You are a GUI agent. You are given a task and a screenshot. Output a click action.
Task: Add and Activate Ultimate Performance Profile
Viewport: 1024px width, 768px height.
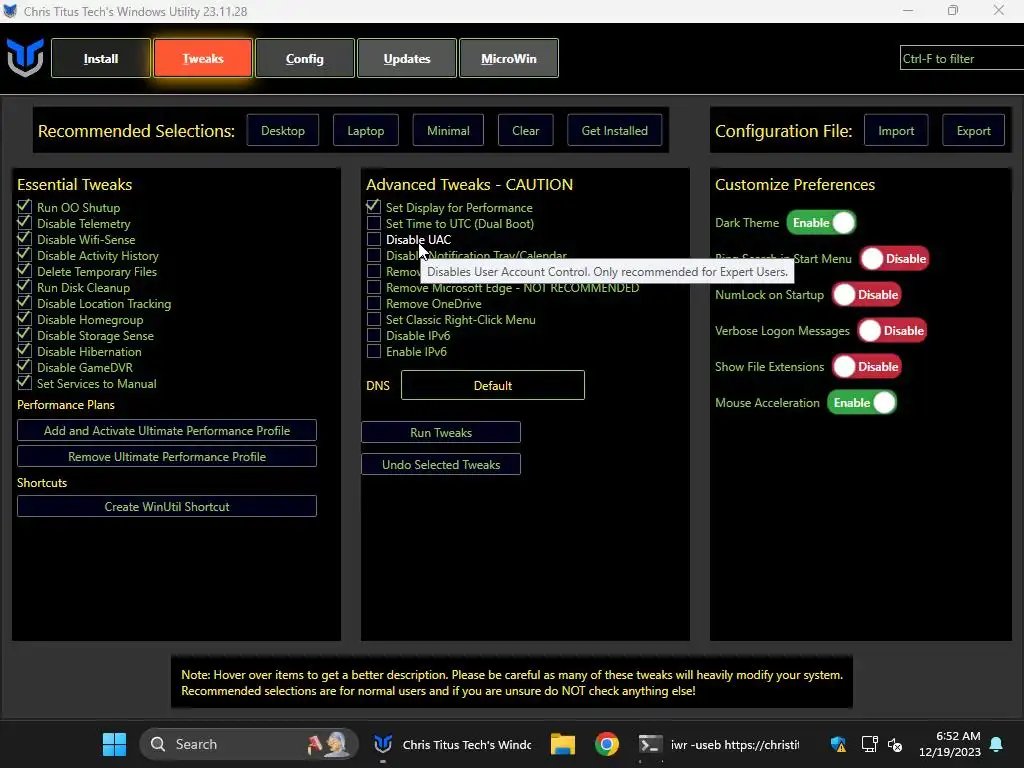167,430
